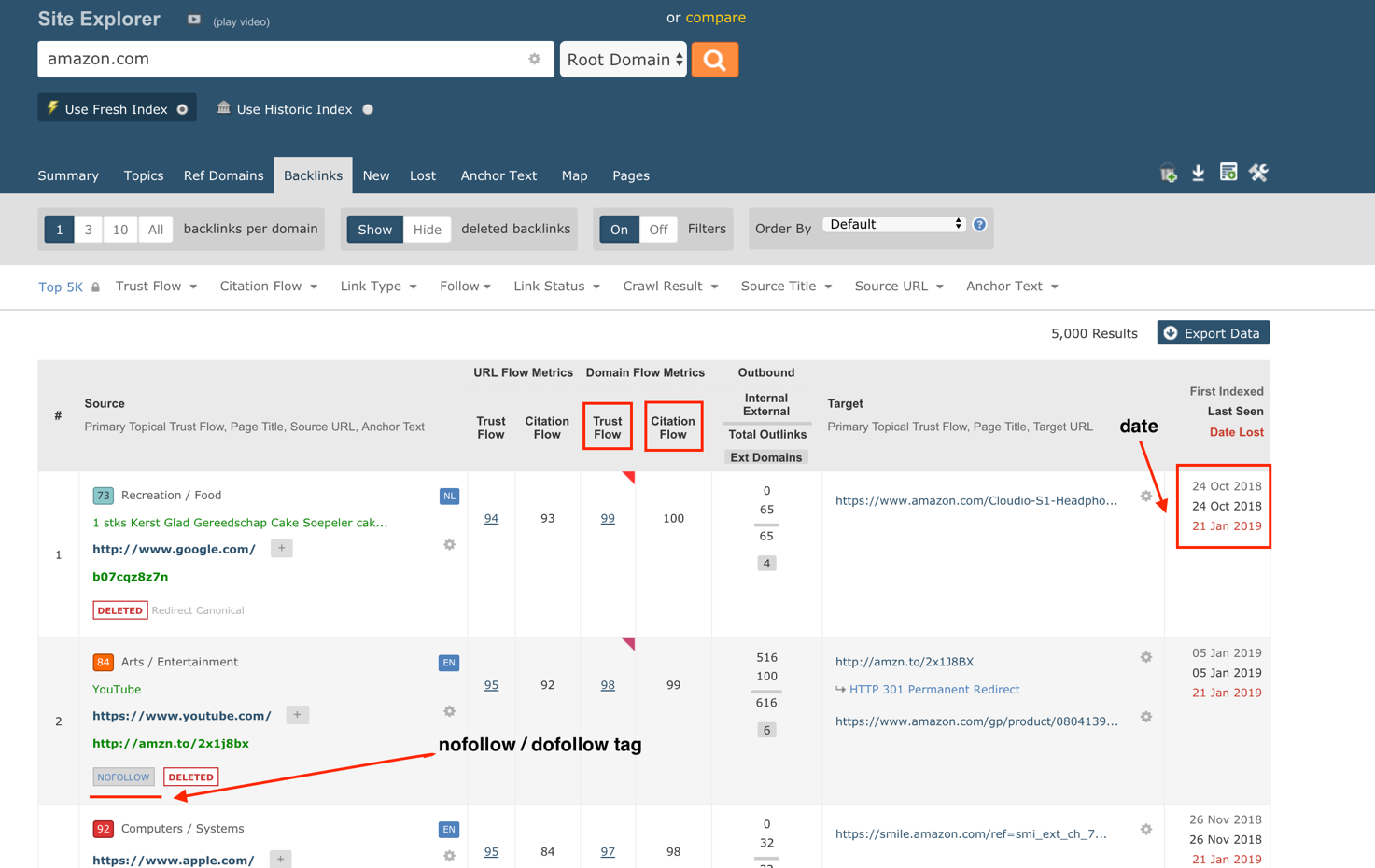This screenshot has width=1375, height=868.
Task: Click the orange search magnifier button
Action: 715,60
